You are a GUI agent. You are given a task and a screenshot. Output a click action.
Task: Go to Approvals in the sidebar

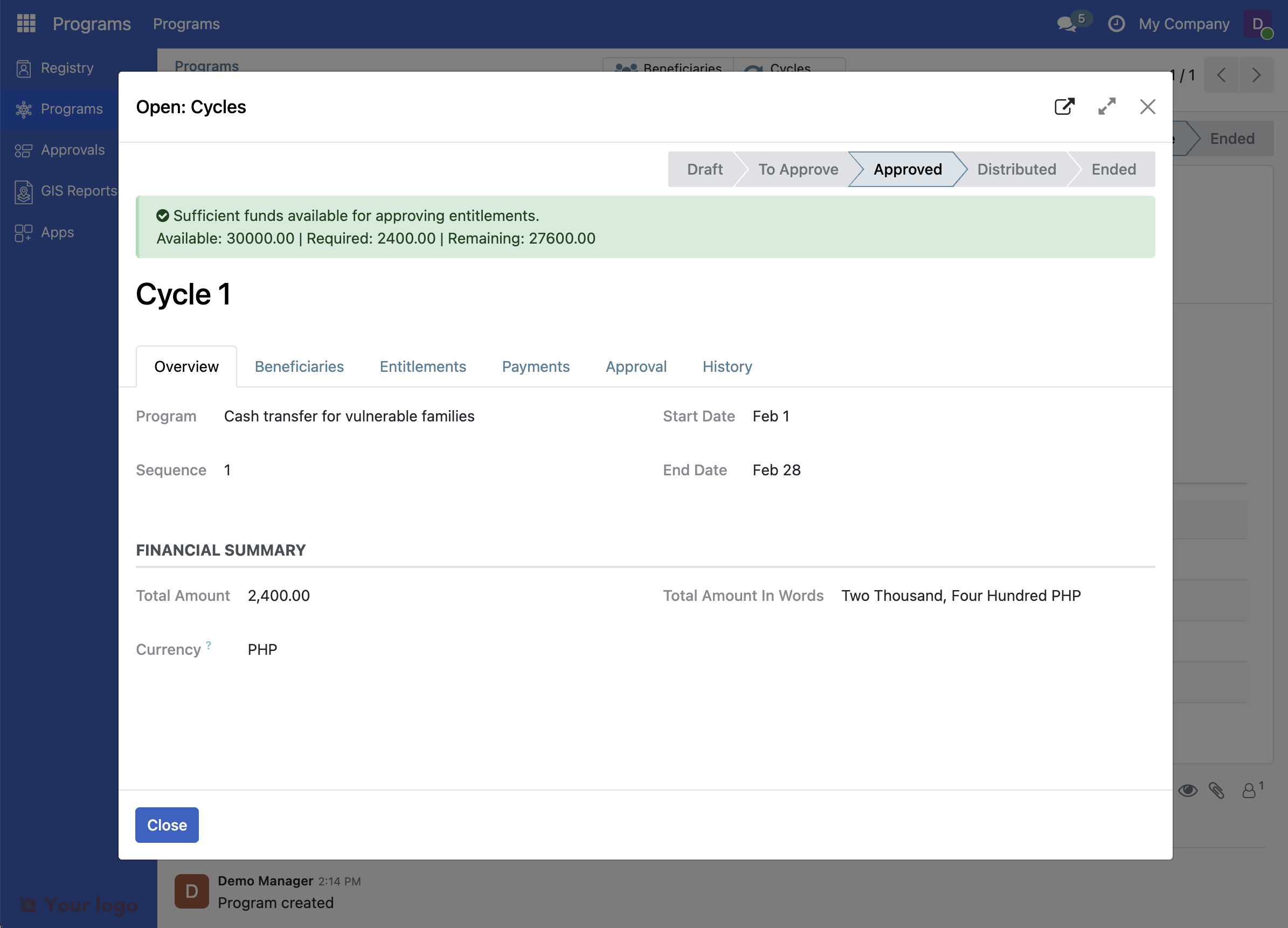pos(72,150)
